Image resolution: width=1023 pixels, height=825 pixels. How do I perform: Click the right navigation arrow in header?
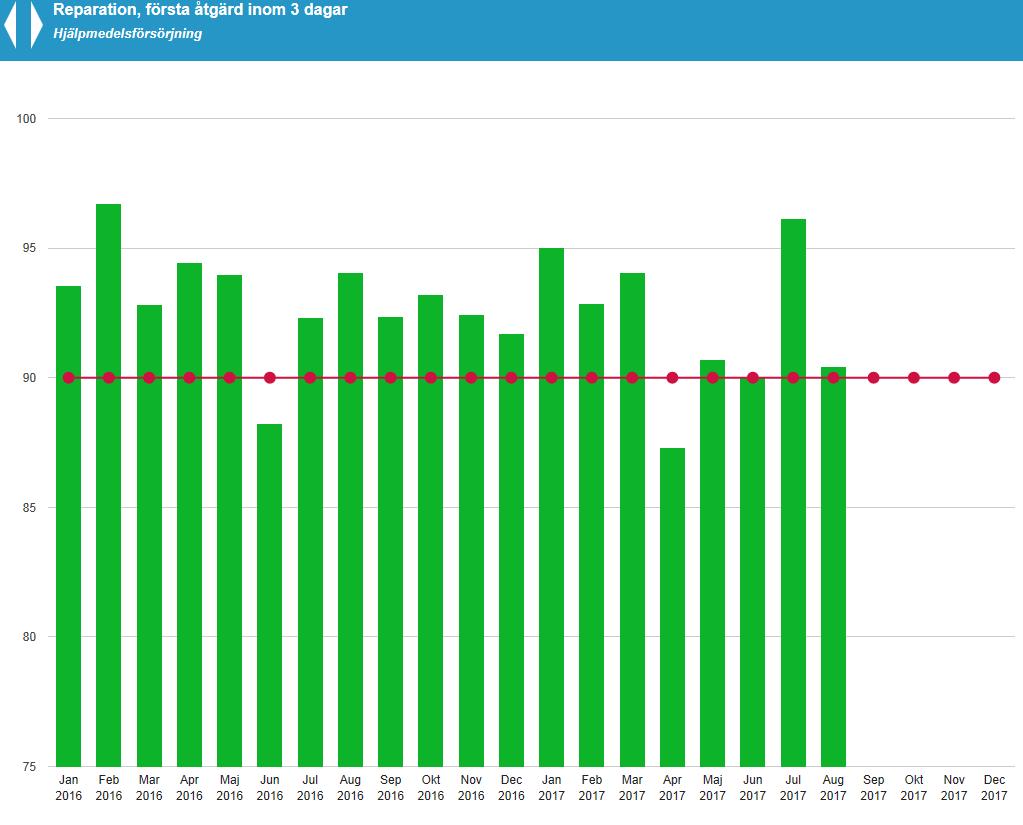(x=37, y=25)
